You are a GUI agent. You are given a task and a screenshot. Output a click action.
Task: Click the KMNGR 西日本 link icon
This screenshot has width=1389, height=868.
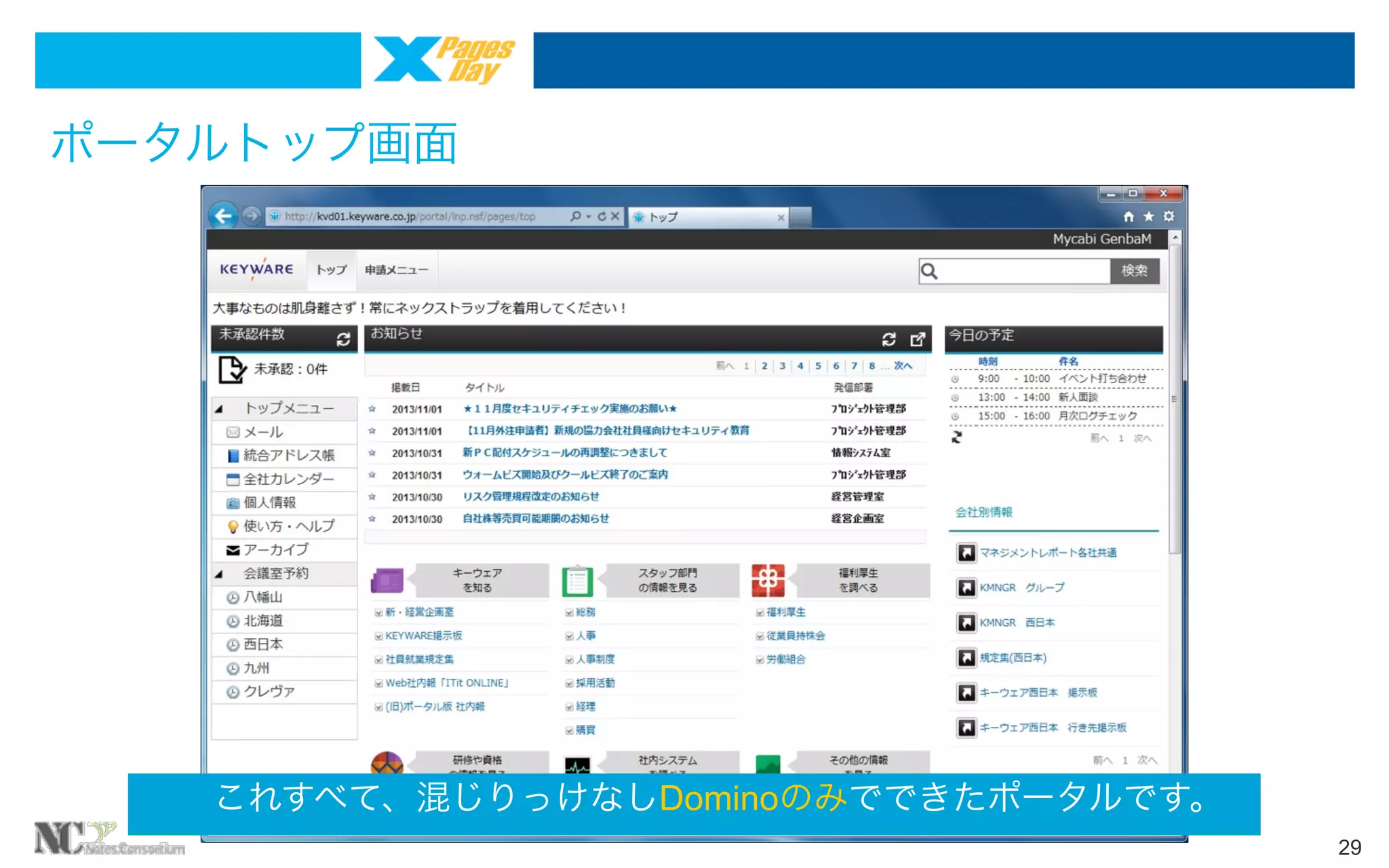coord(966,623)
